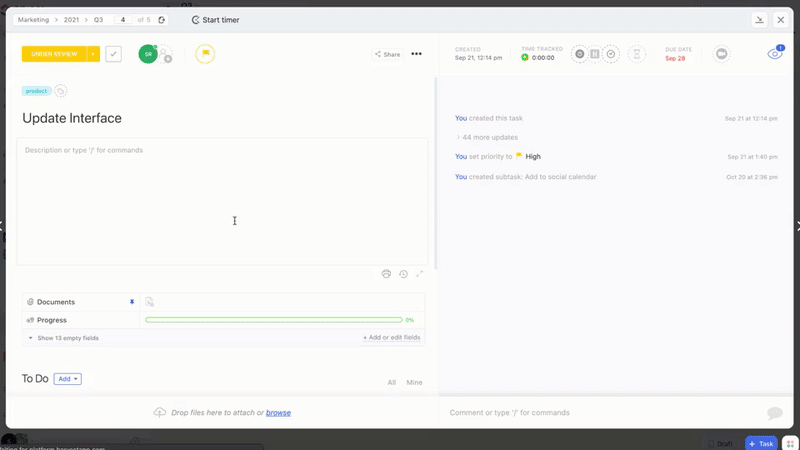Image resolution: width=800 pixels, height=450 pixels.
Task: Click the Under Review status button
Action: [54, 54]
